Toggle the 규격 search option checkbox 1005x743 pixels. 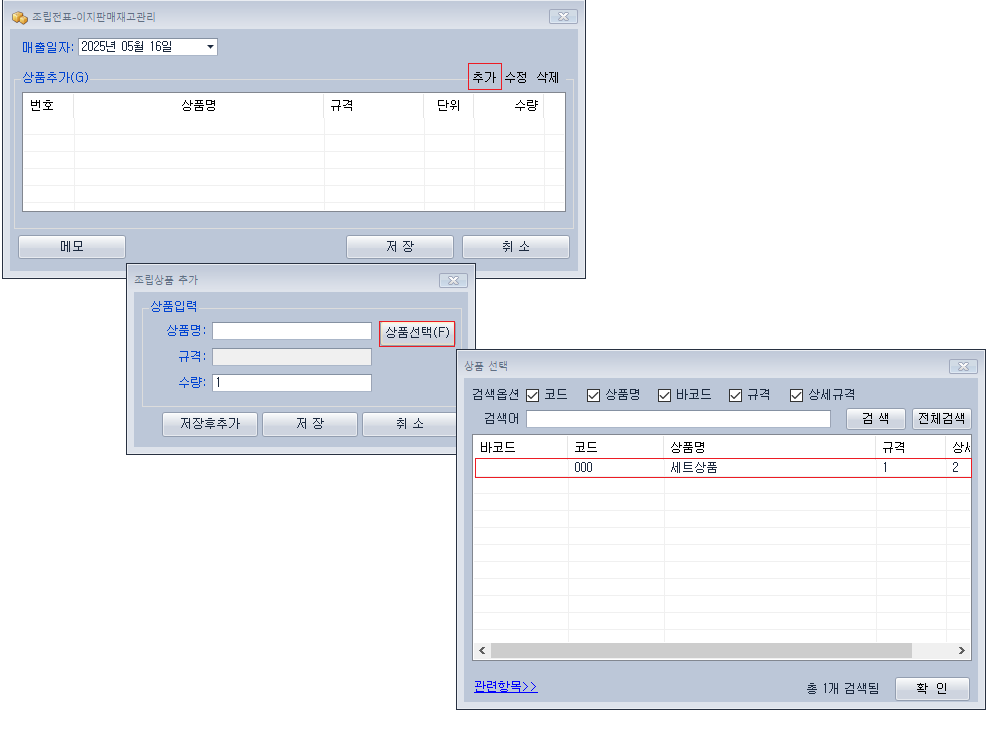736,396
